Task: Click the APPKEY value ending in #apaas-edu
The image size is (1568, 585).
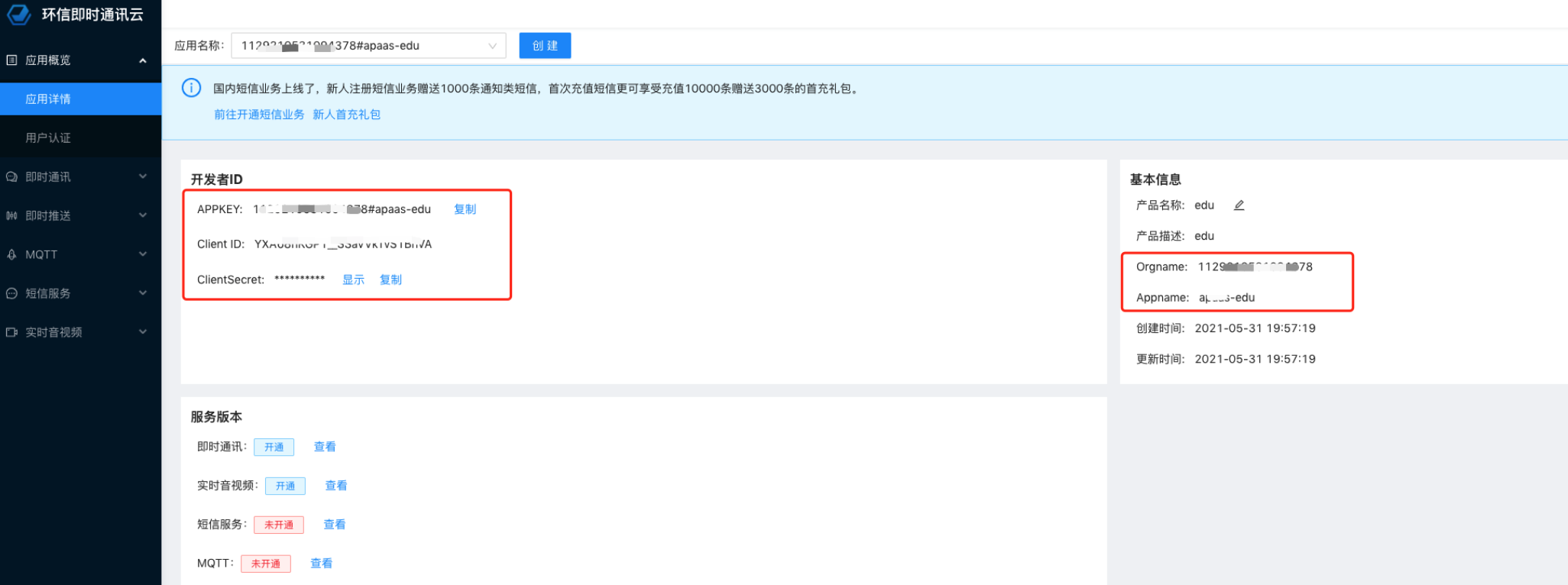Action: tap(342, 209)
